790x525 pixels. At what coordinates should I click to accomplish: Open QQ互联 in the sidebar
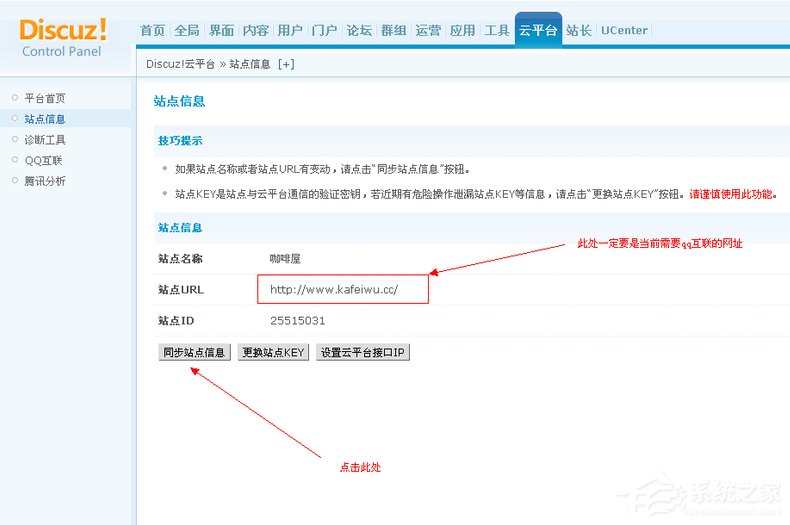coord(43,160)
